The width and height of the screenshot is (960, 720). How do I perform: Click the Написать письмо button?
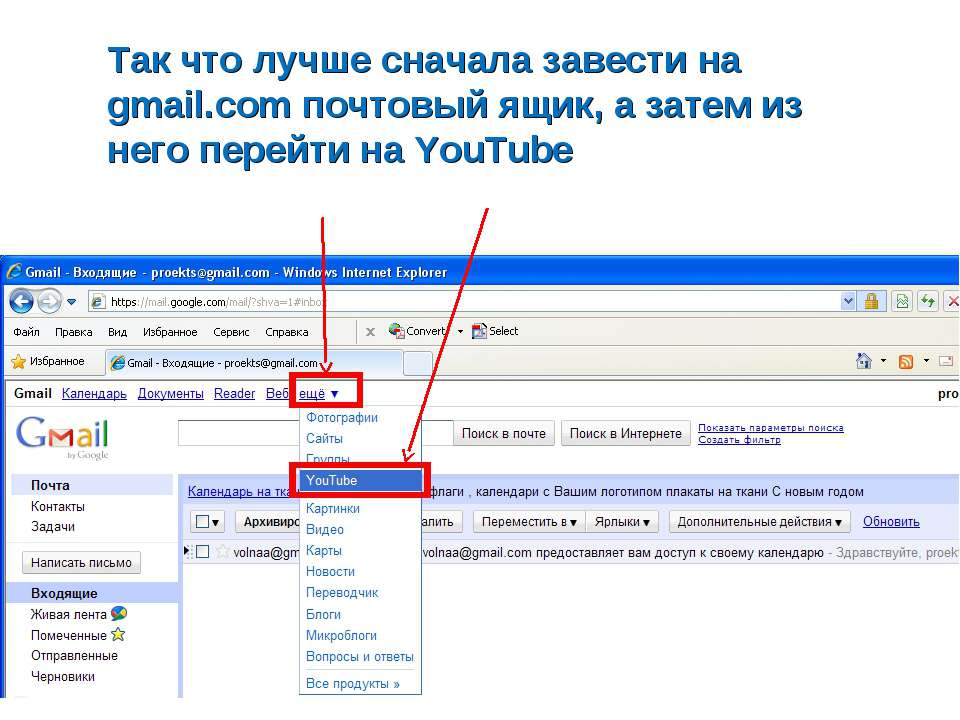81,563
